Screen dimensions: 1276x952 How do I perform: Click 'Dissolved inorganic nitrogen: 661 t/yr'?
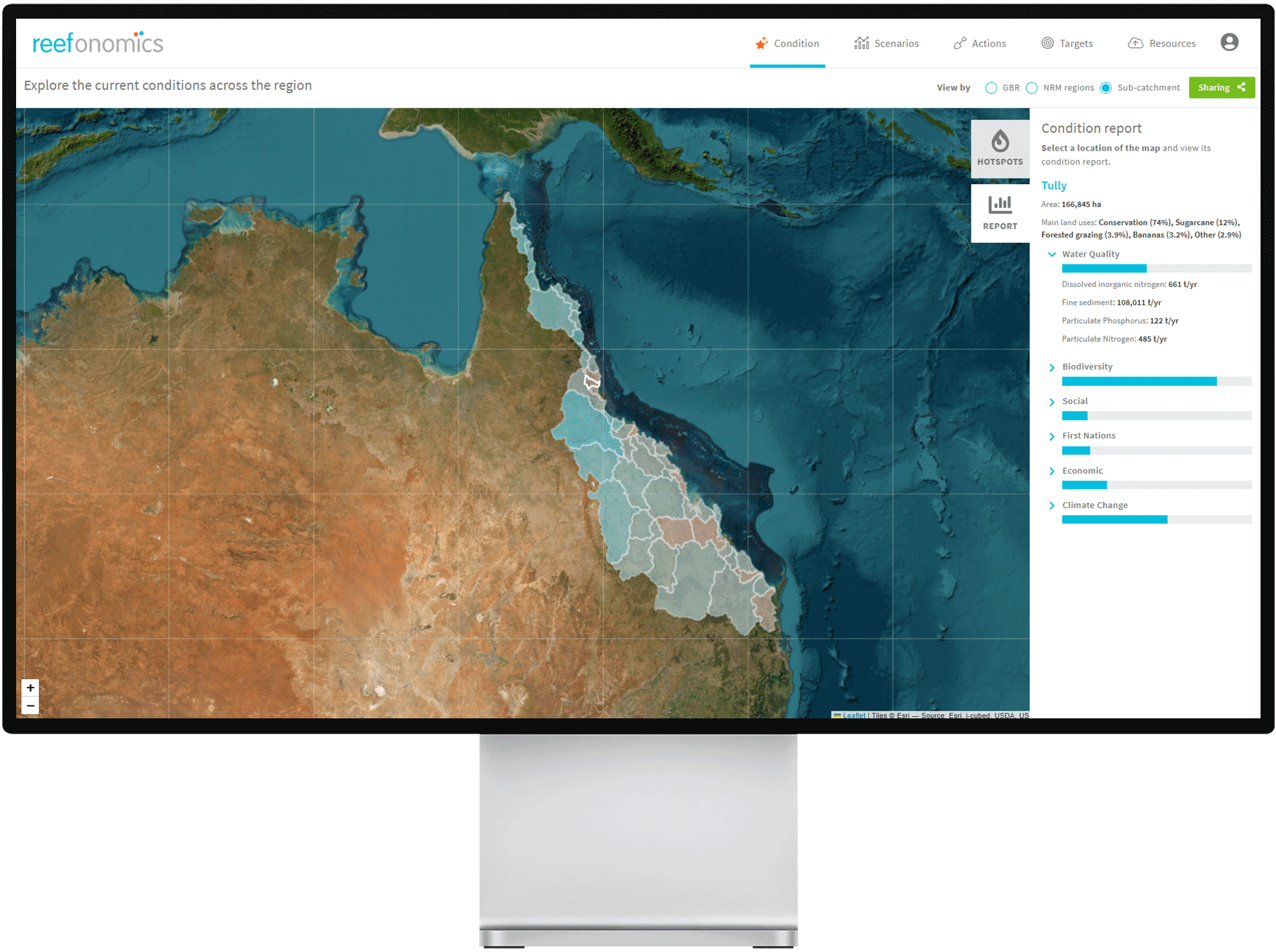point(1129,285)
